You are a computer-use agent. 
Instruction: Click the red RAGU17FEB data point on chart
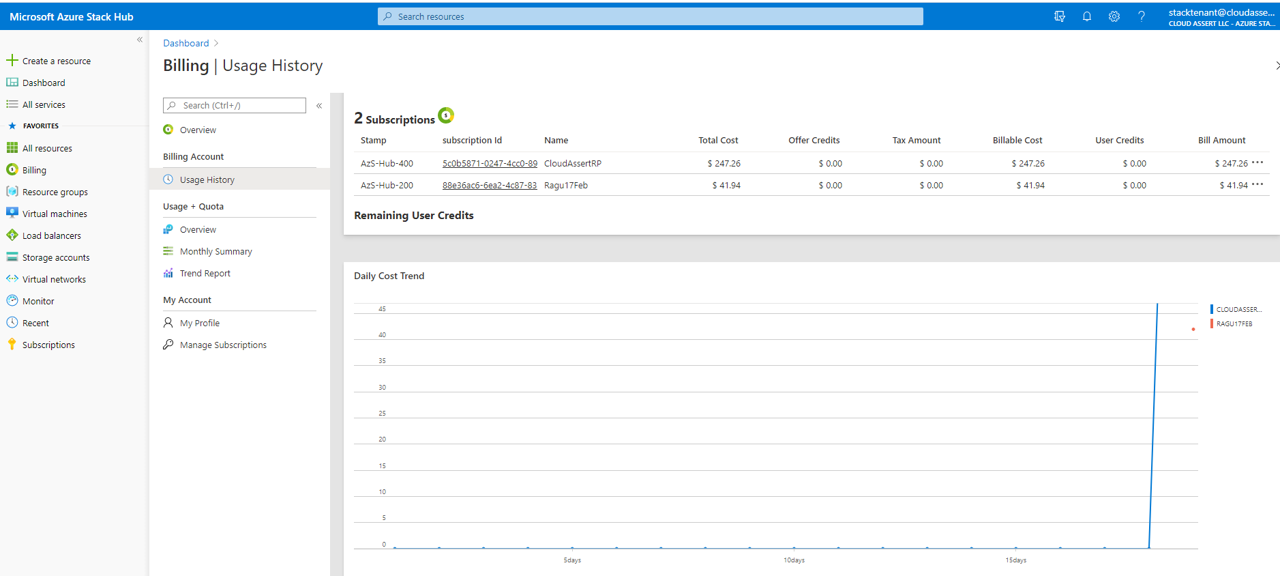pos(1192,329)
